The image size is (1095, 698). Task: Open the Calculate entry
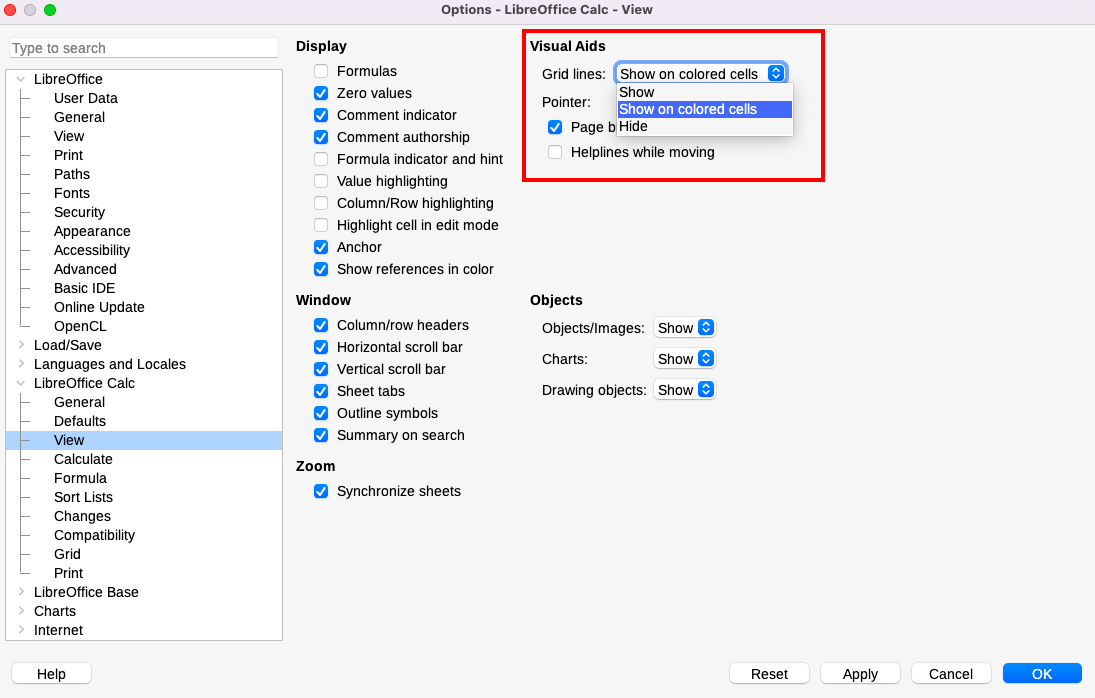[83, 459]
